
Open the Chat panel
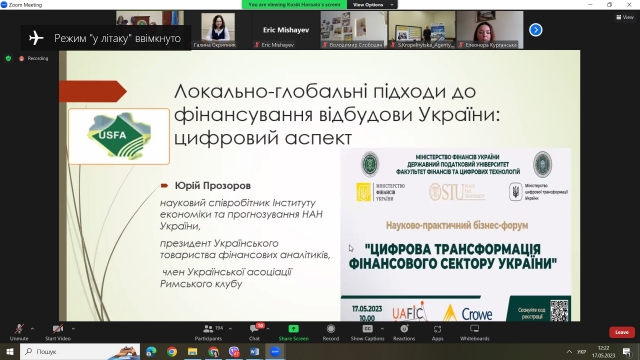coord(255,332)
